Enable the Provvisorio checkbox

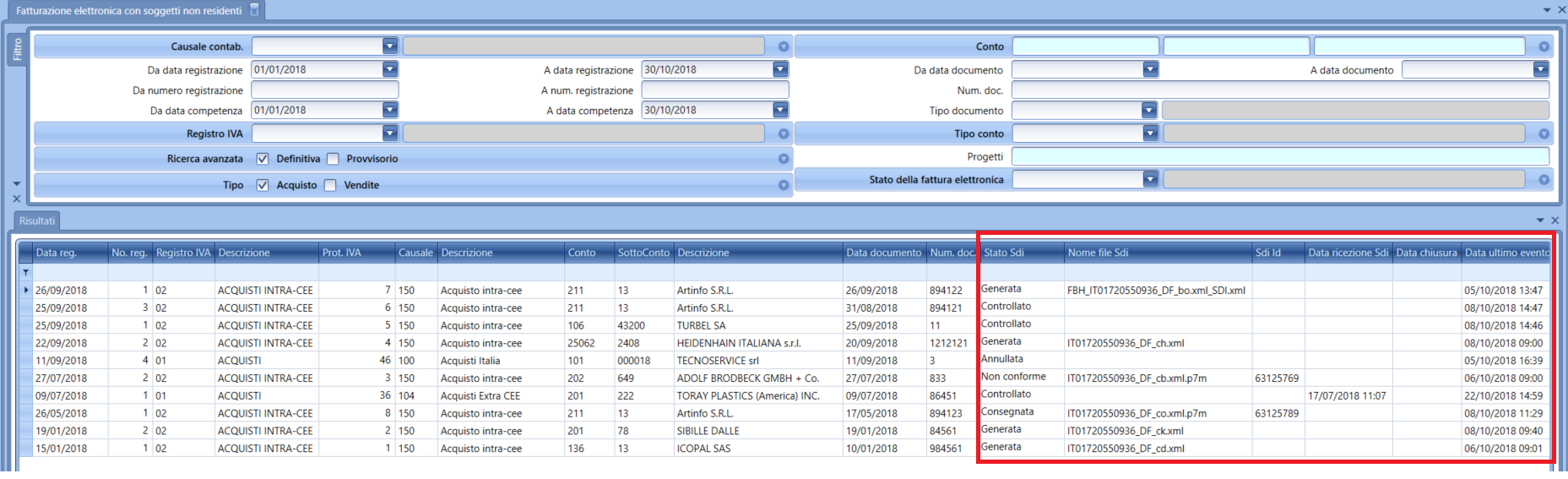coord(333,159)
